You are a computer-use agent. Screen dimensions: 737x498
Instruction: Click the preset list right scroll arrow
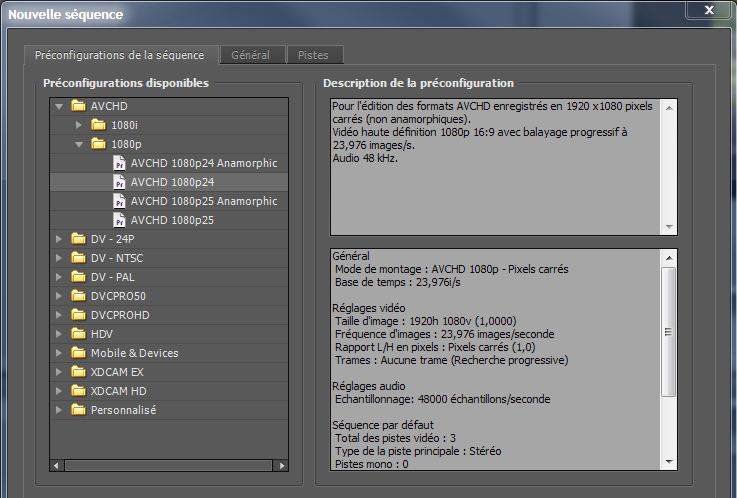pos(282,466)
